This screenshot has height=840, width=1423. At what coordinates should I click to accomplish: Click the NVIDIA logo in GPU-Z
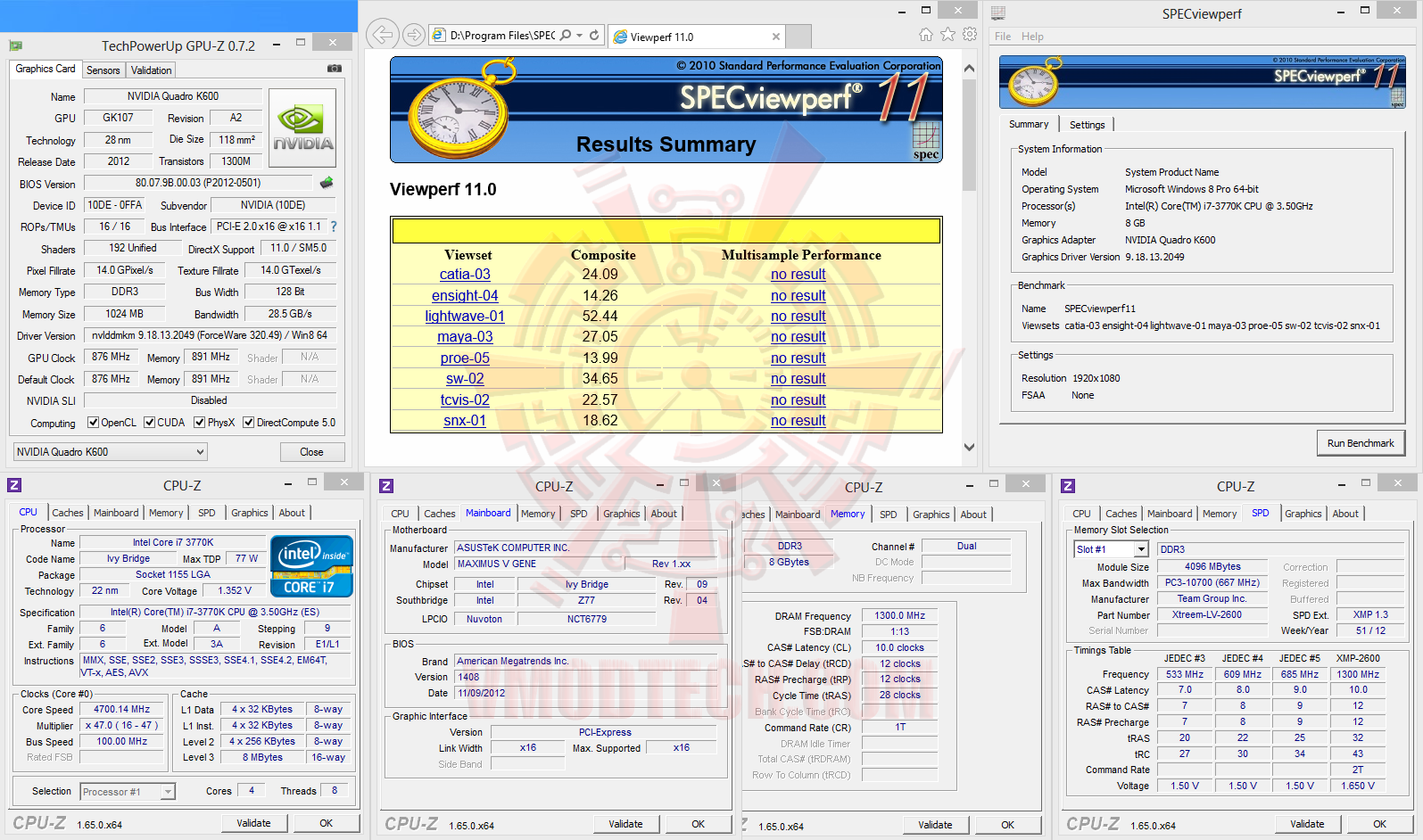click(x=302, y=128)
